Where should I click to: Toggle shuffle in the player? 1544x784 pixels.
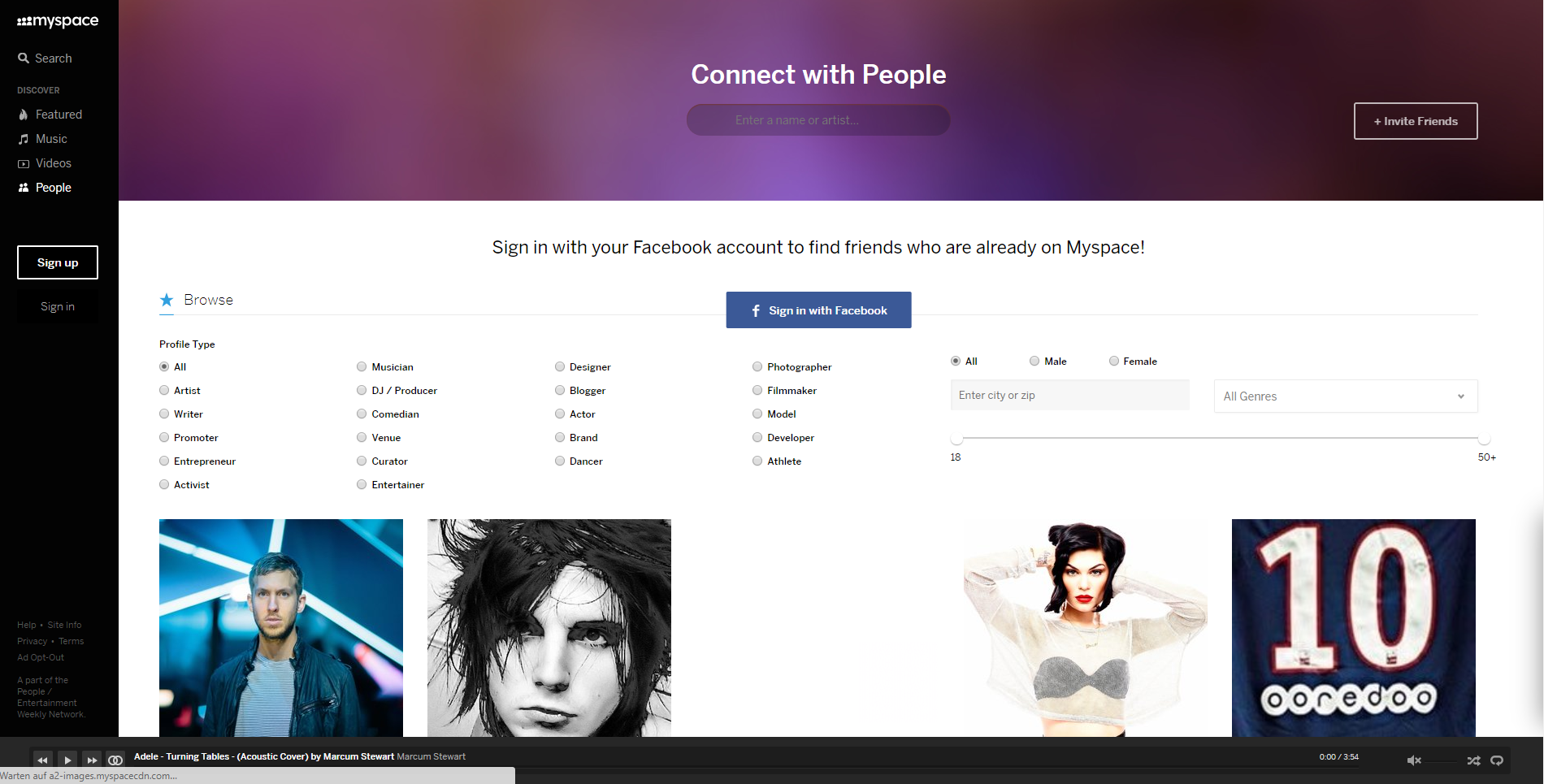pos(1473,760)
